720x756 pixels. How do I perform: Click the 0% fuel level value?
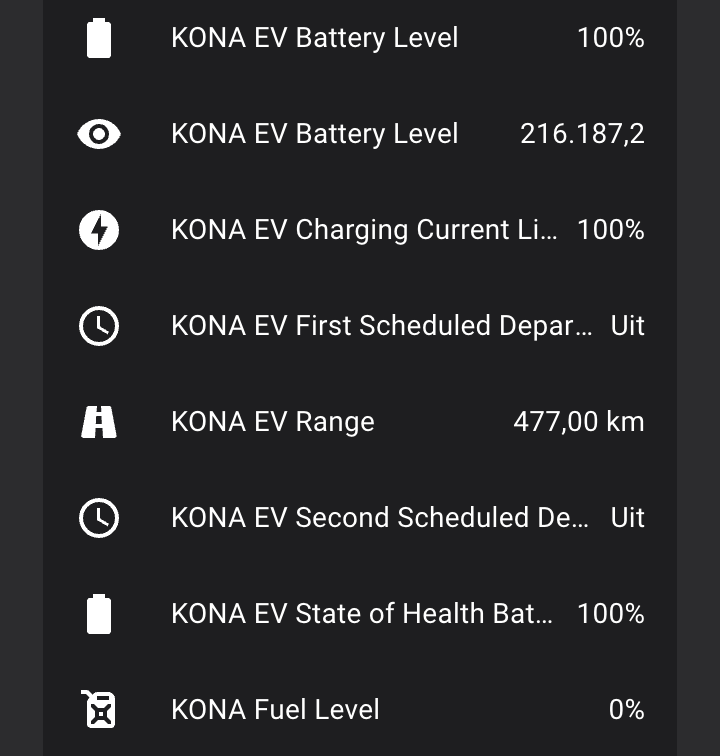pyautogui.click(x=626, y=710)
